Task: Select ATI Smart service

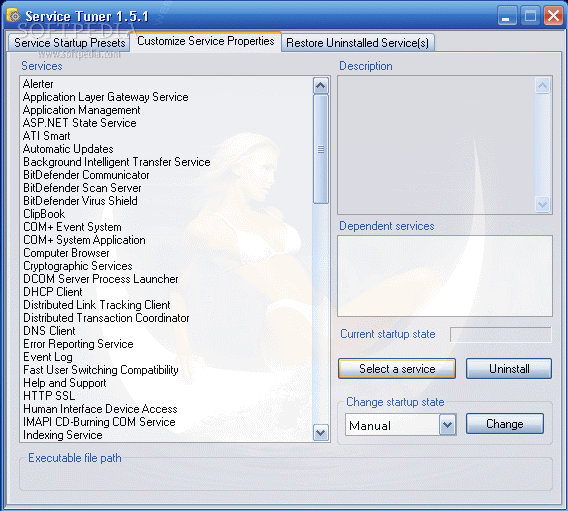Action: [x=46, y=136]
